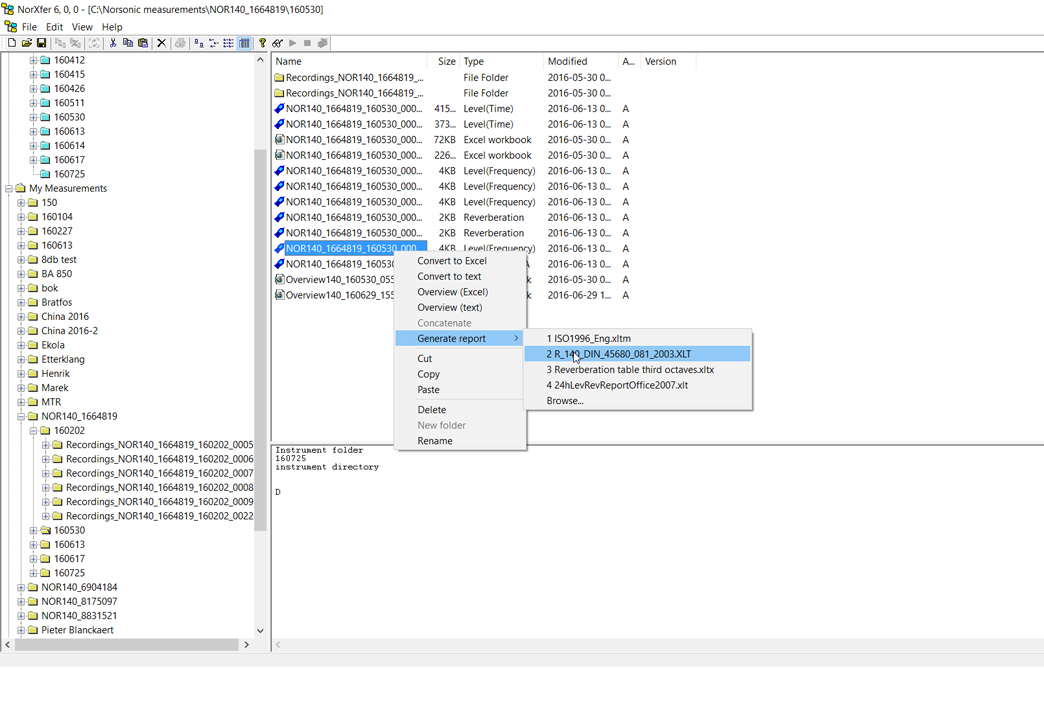Expand the Bratfos folder node

21,302
